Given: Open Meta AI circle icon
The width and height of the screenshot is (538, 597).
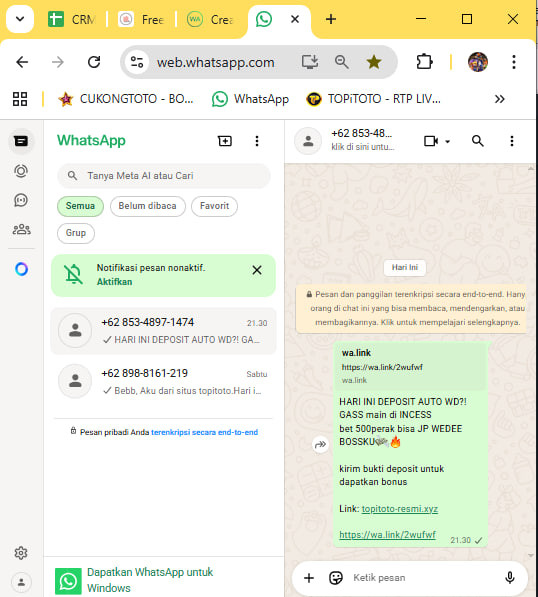Looking at the screenshot, I should [x=21, y=269].
